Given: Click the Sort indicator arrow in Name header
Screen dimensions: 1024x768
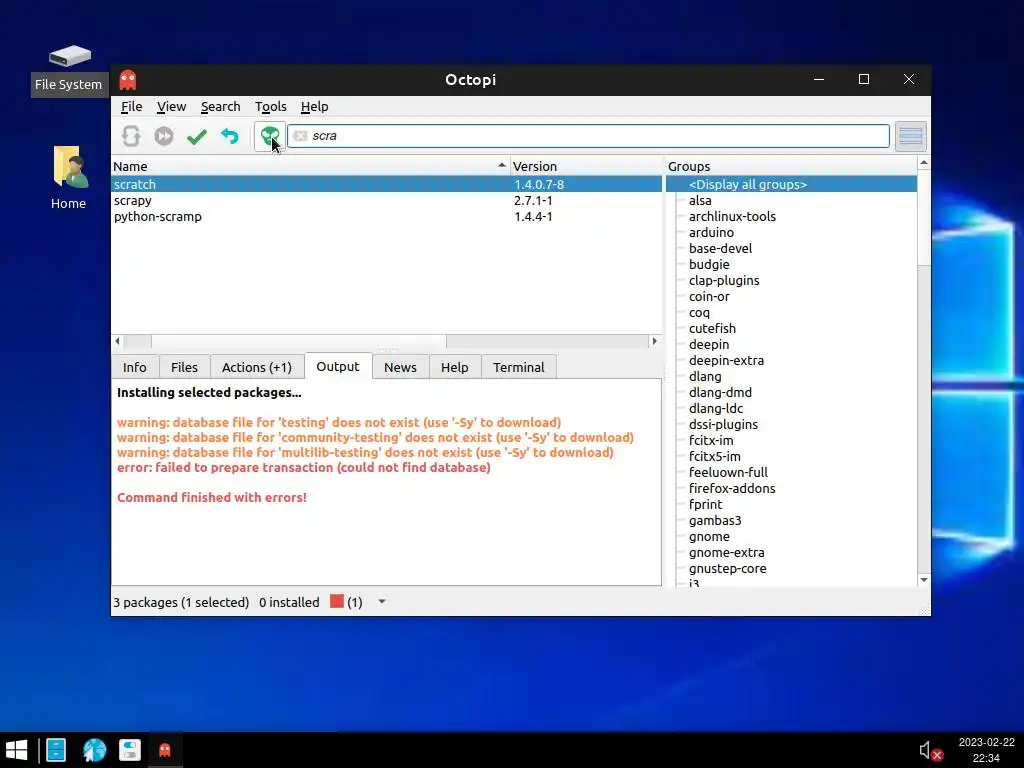Looking at the screenshot, I should click(x=502, y=165).
